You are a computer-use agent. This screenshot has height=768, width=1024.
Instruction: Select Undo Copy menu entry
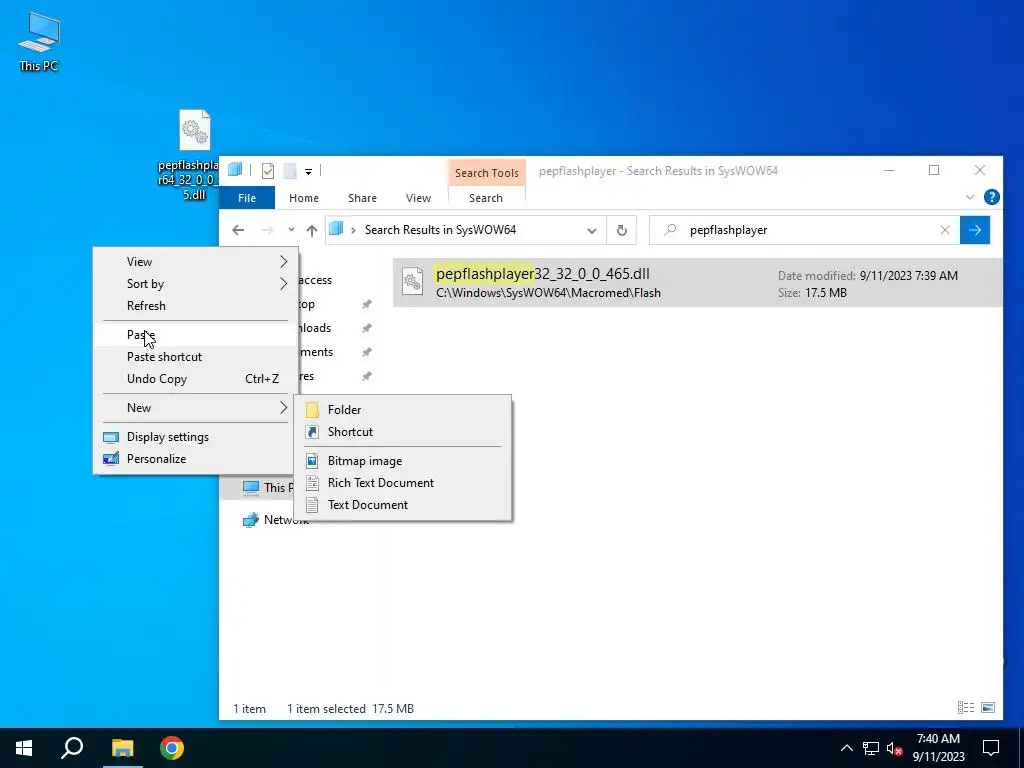[195, 379]
